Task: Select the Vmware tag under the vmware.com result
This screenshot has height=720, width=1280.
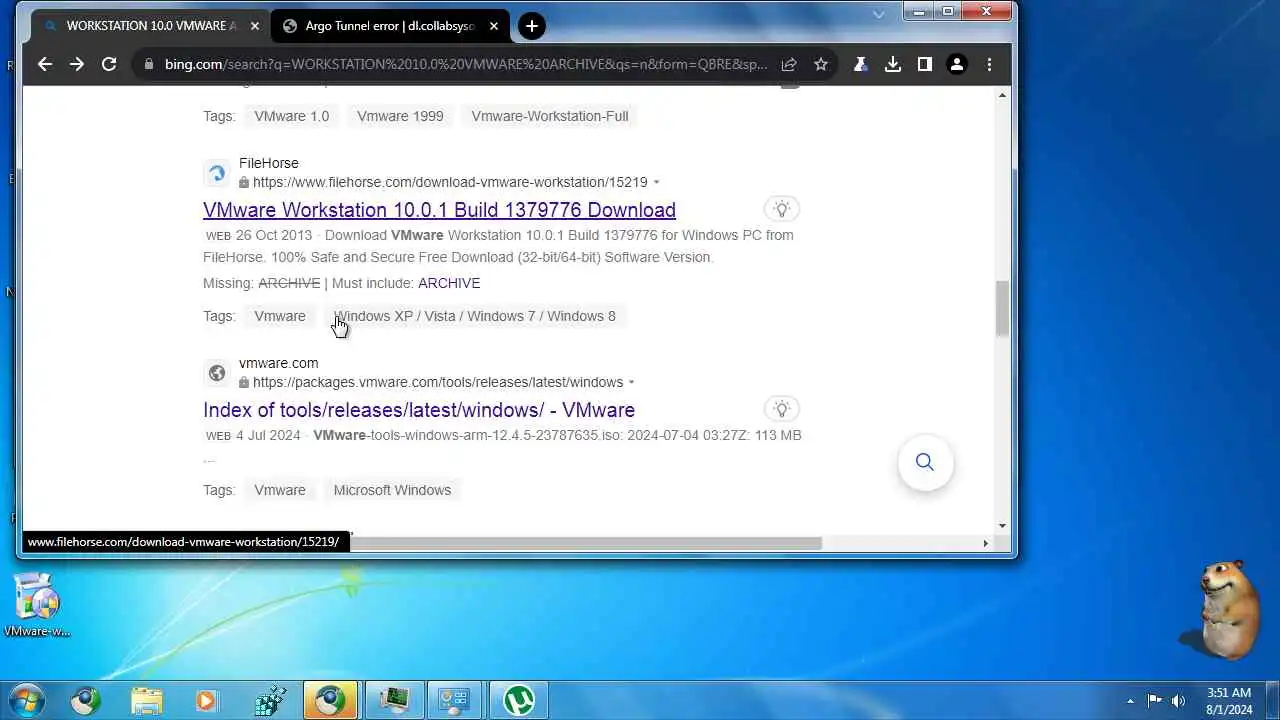Action: click(280, 490)
